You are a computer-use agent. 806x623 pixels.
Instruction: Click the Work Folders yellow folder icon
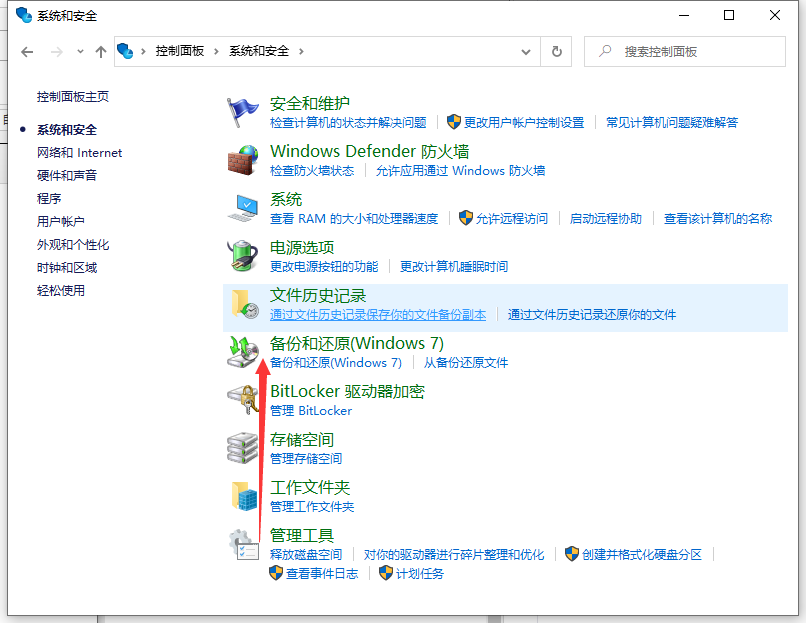point(241,495)
